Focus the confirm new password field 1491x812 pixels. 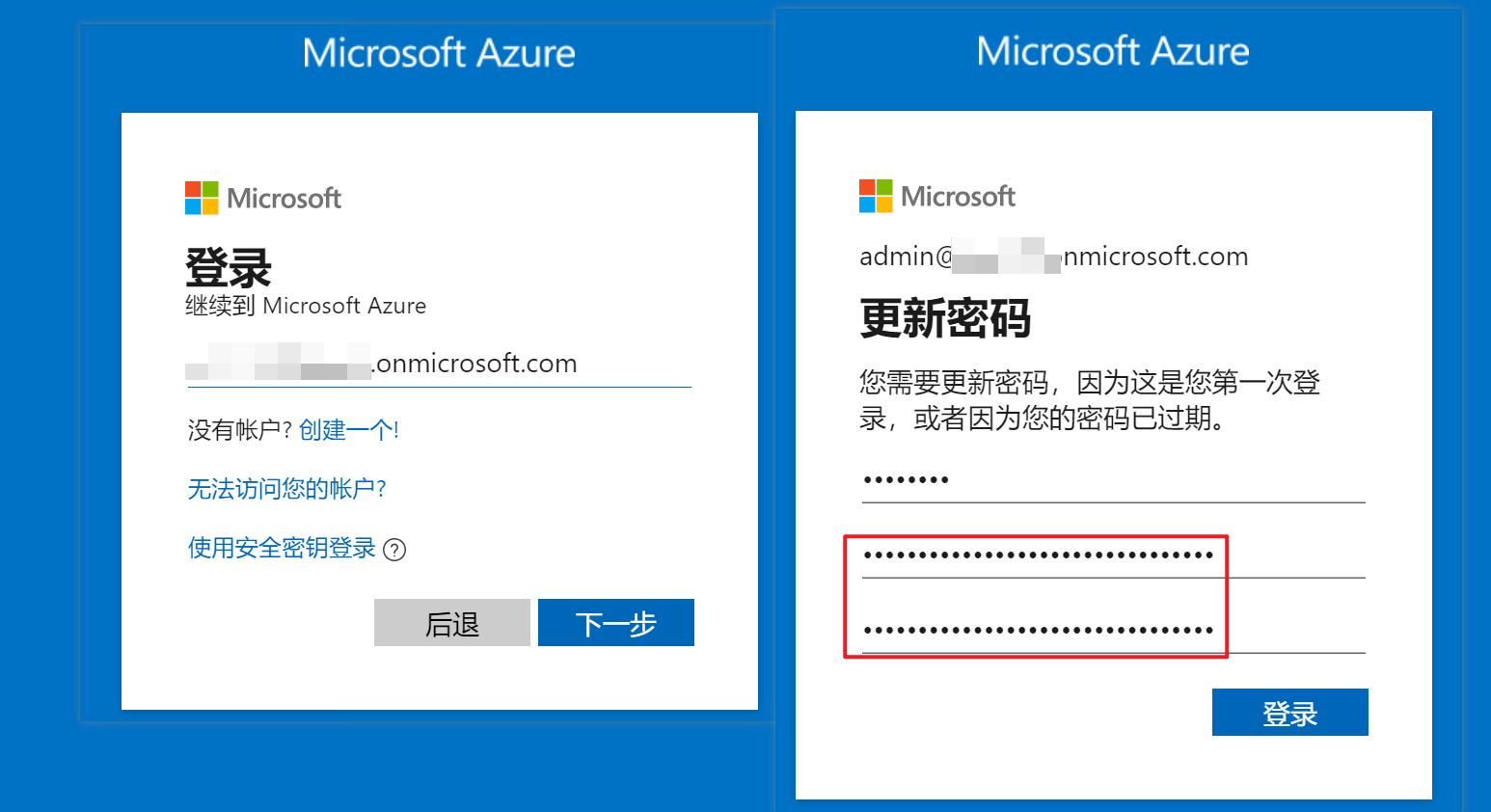coord(1114,631)
